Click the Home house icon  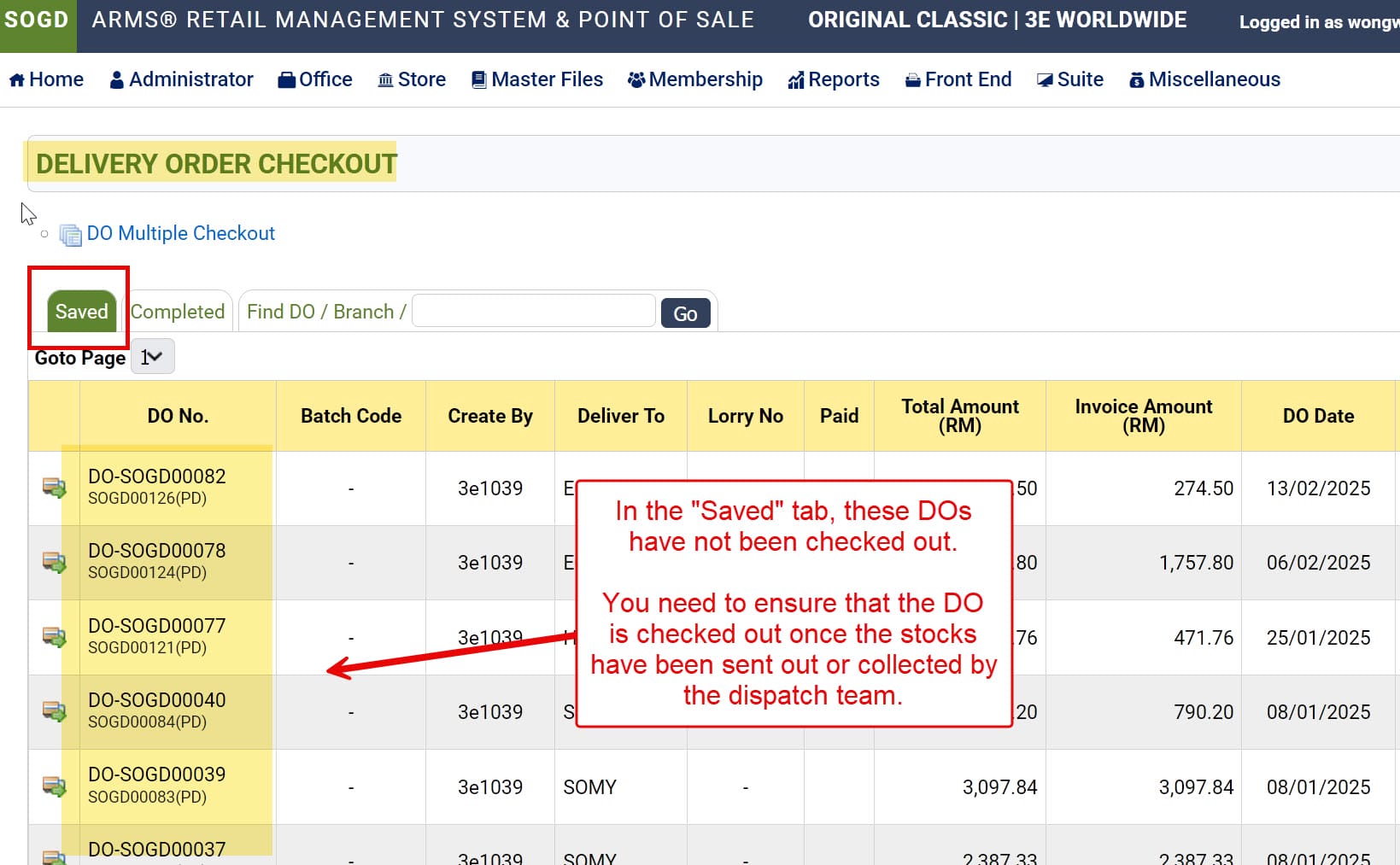[16, 80]
